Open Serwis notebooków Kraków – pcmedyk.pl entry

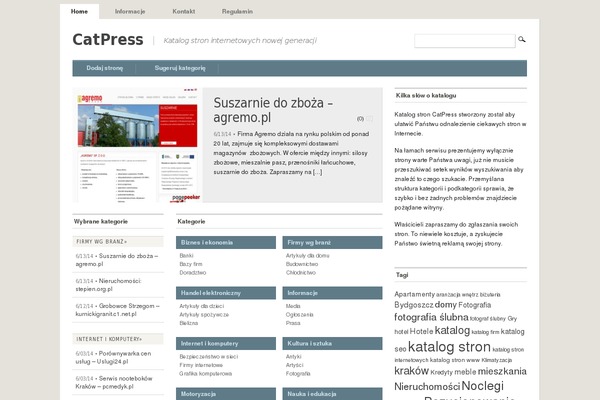(114, 382)
